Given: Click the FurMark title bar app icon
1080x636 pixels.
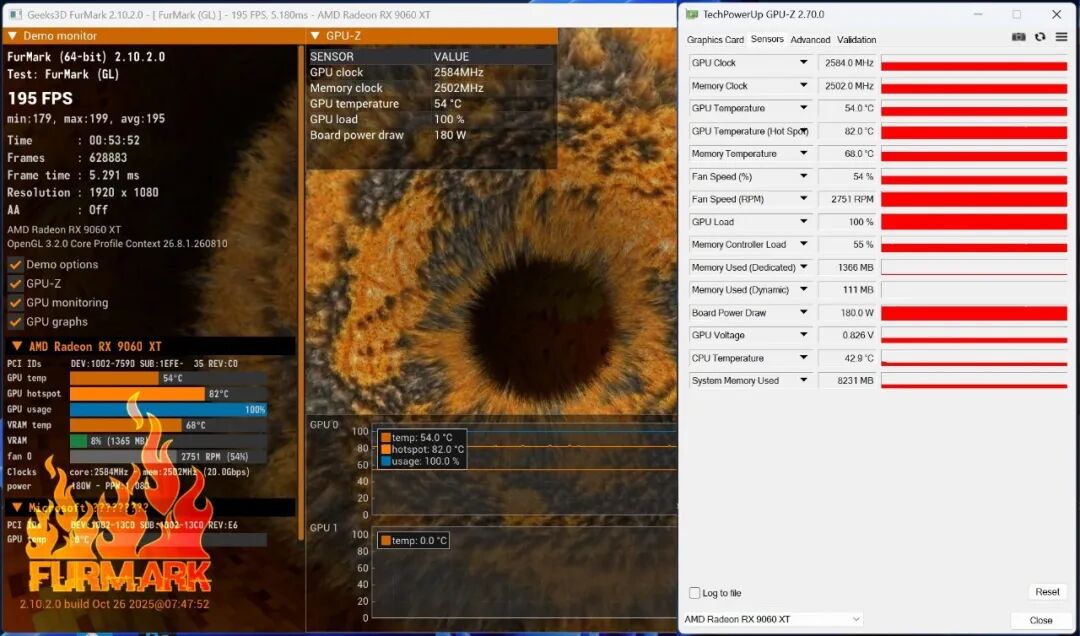Looking at the screenshot, I should point(14,14).
